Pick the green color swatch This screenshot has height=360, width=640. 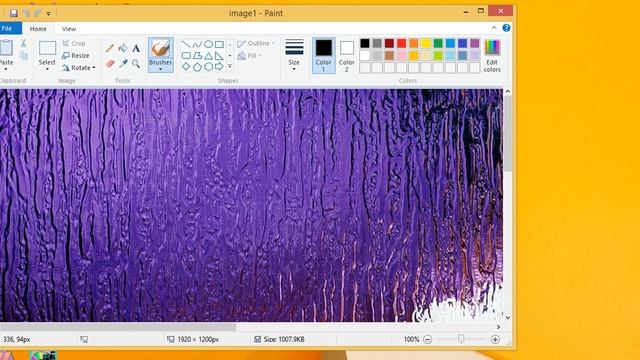tap(438, 43)
